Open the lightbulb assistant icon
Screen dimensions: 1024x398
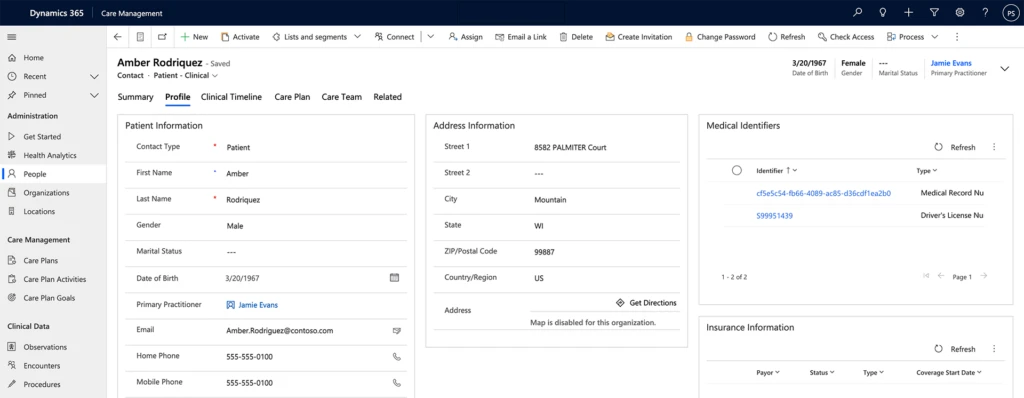pyautogui.click(x=883, y=12)
